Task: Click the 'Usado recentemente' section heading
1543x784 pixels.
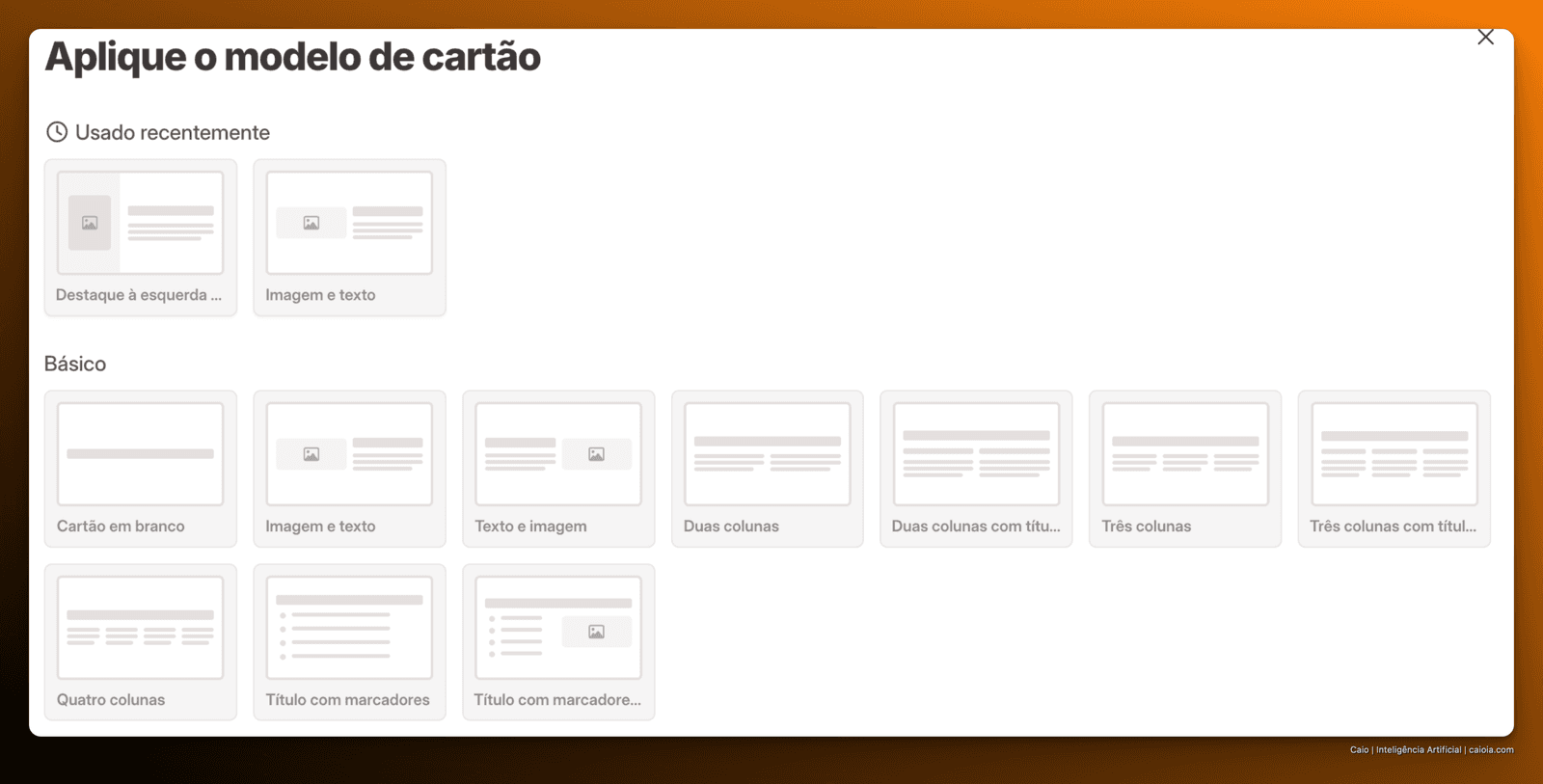Action: (173, 132)
